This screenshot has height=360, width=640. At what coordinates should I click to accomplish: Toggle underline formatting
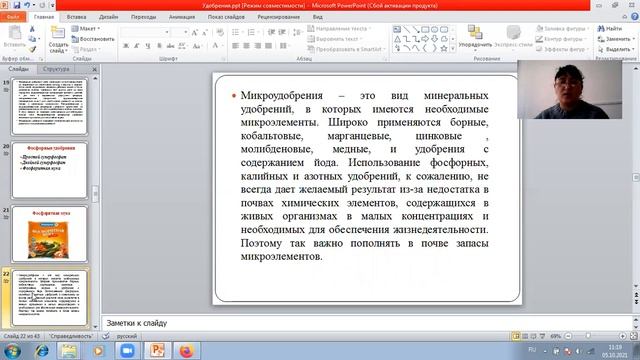(148, 46)
